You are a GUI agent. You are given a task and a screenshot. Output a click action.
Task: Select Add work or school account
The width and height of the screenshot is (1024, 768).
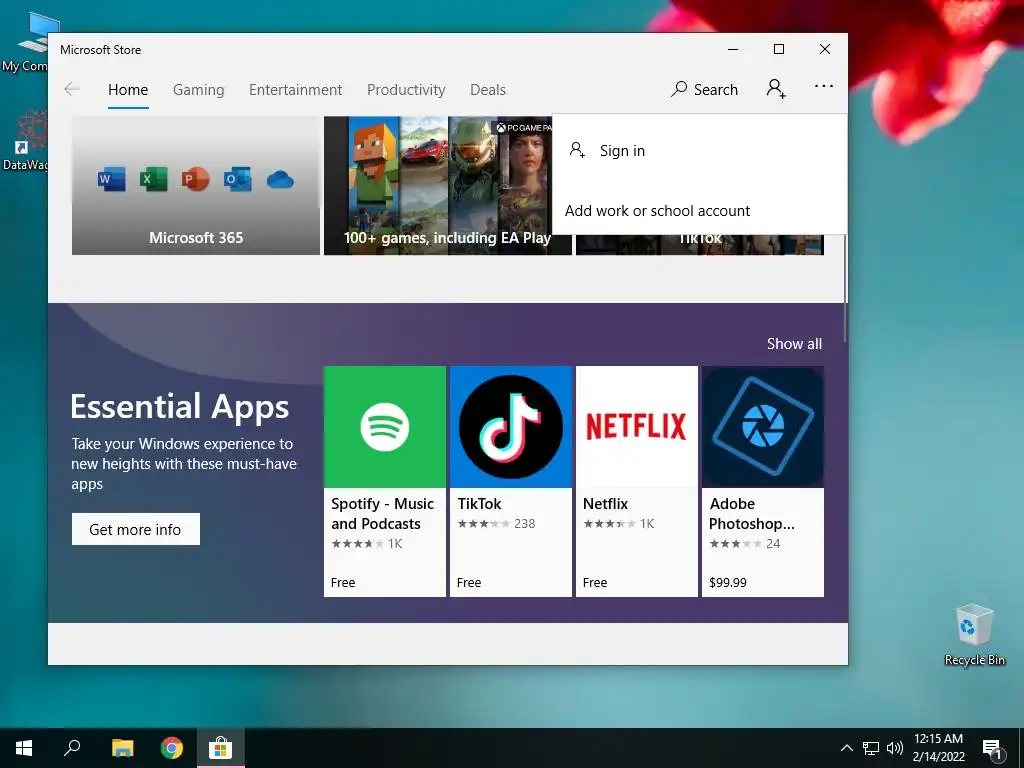point(699,210)
